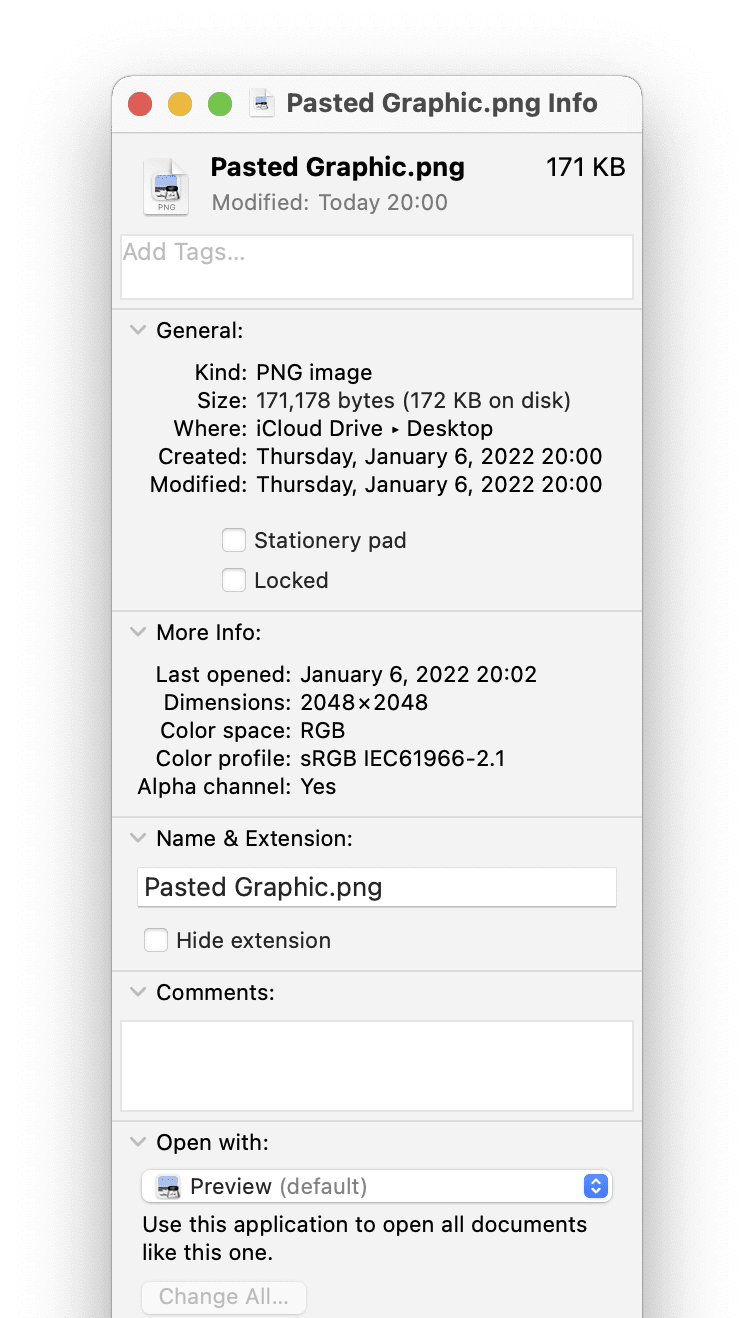Click inside the Comments text box
The image size is (754, 1318).
[376, 1065]
